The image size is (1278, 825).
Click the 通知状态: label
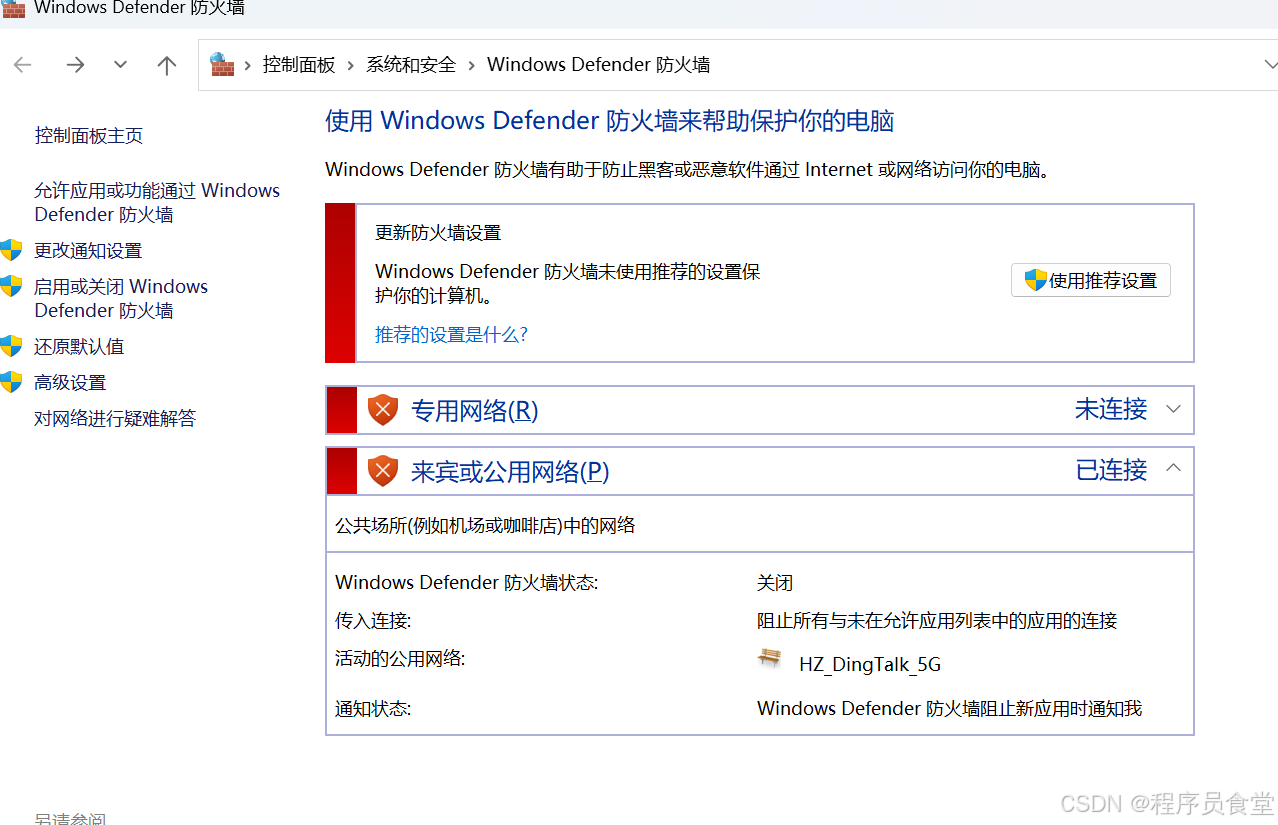coord(373,709)
